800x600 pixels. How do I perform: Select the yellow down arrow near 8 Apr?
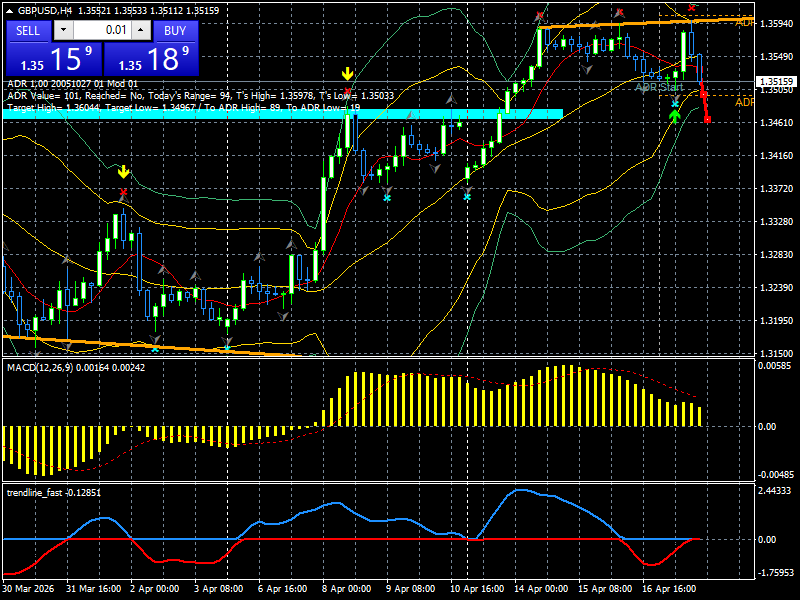pos(347,74)
